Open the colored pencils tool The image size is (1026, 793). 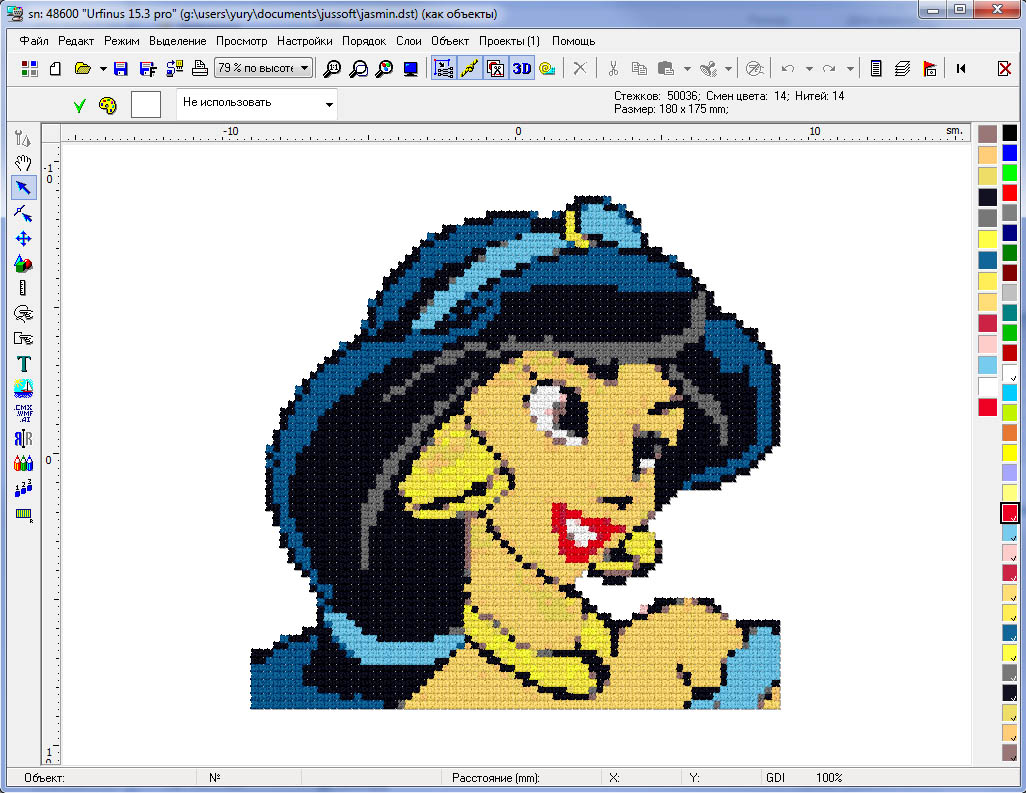pyautogui.click(x=23, y=463)
